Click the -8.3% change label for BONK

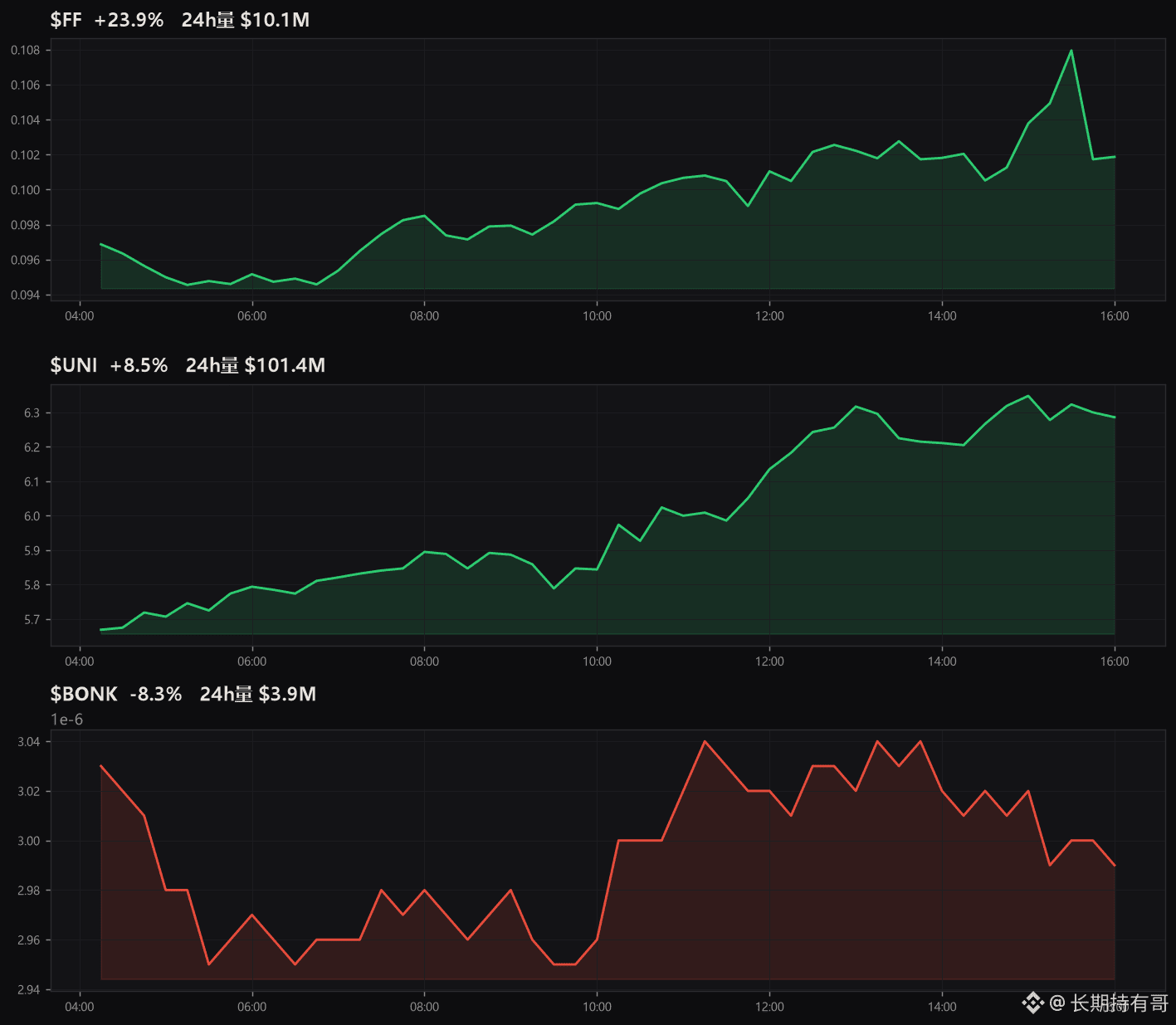click(x=156, y=694)
